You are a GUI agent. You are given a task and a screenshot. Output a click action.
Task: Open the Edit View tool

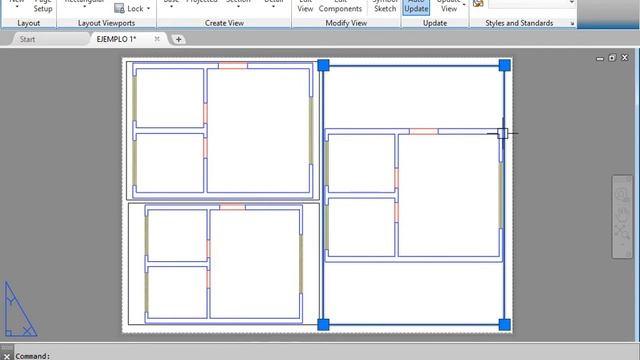click(305, 6)
